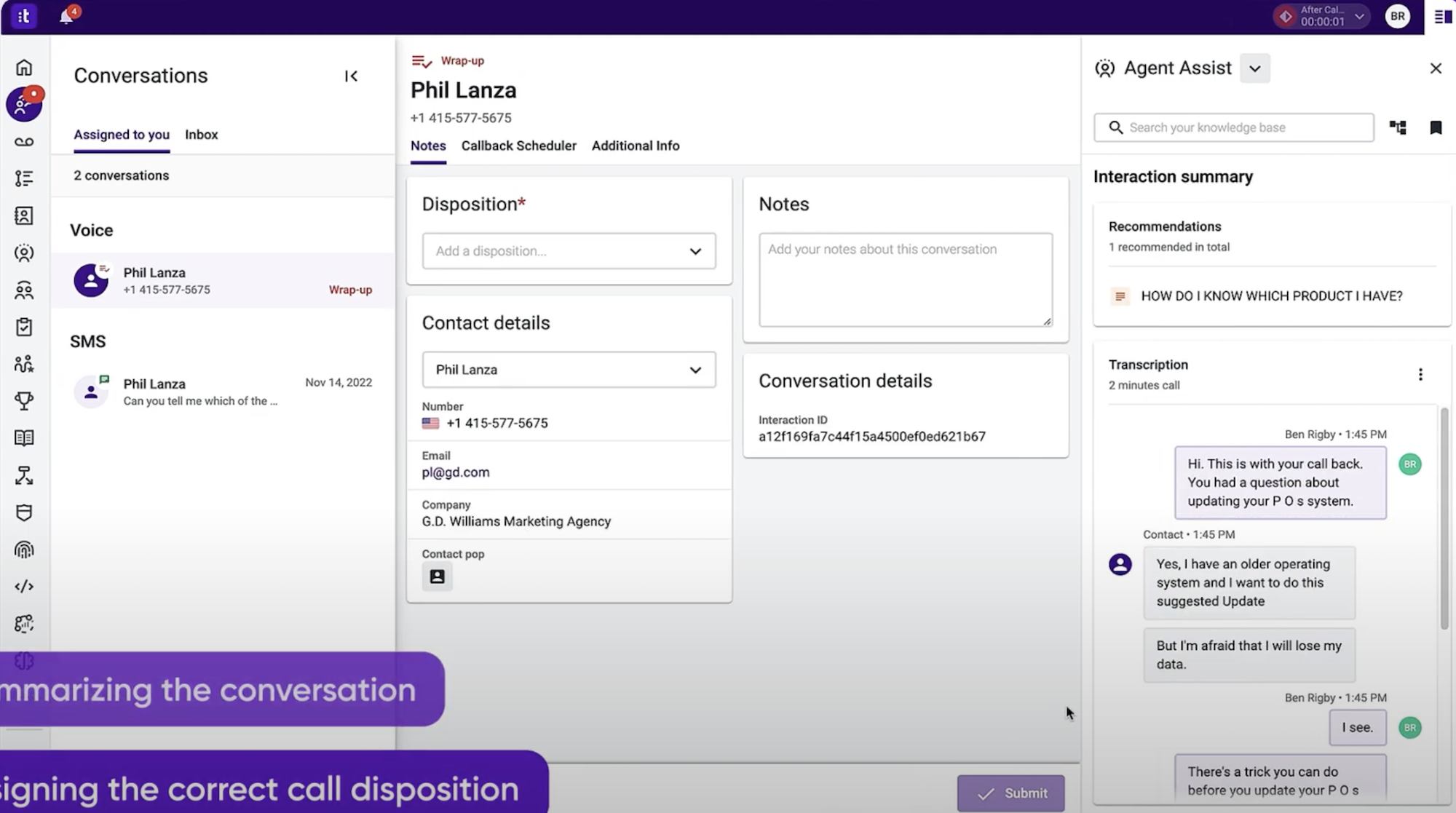Click the "But I'm afraid that I will lose my data" message
The image size is (1456, 813).
coord(1249,655)
